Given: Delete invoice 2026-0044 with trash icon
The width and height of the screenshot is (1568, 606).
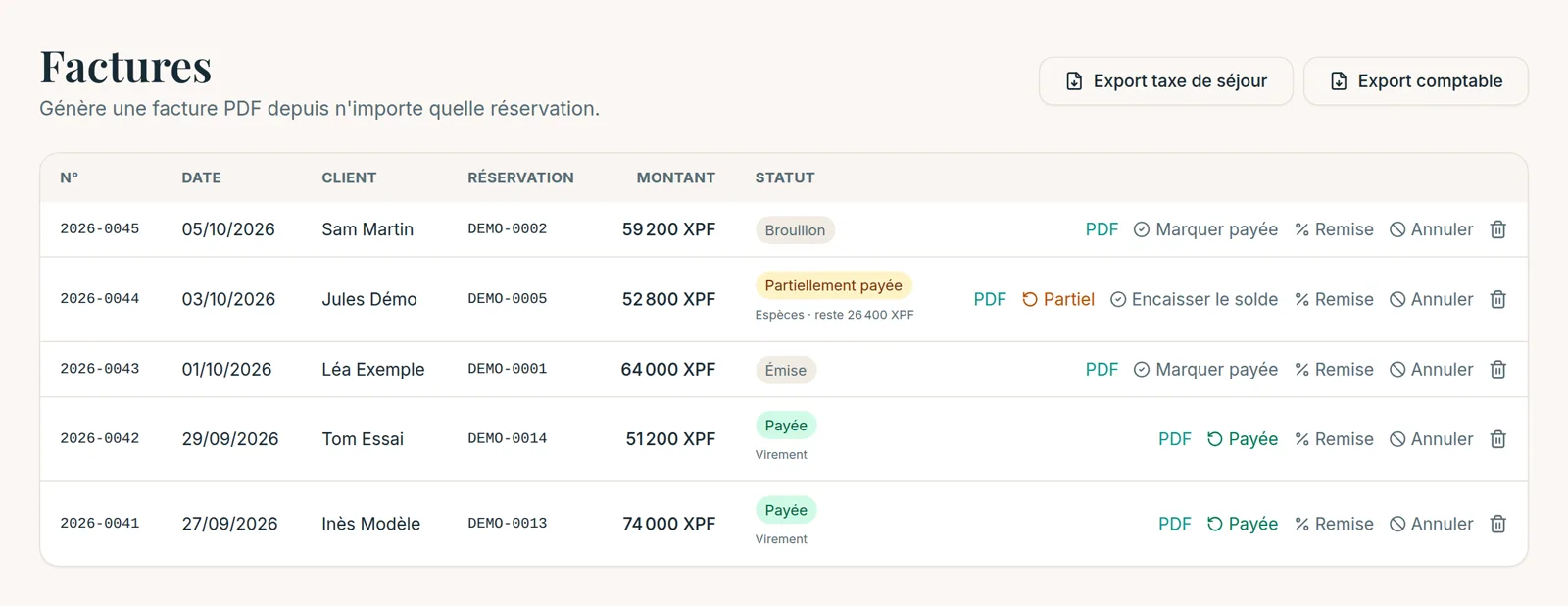Looking at the screenshot, I should coord(1497,299).
